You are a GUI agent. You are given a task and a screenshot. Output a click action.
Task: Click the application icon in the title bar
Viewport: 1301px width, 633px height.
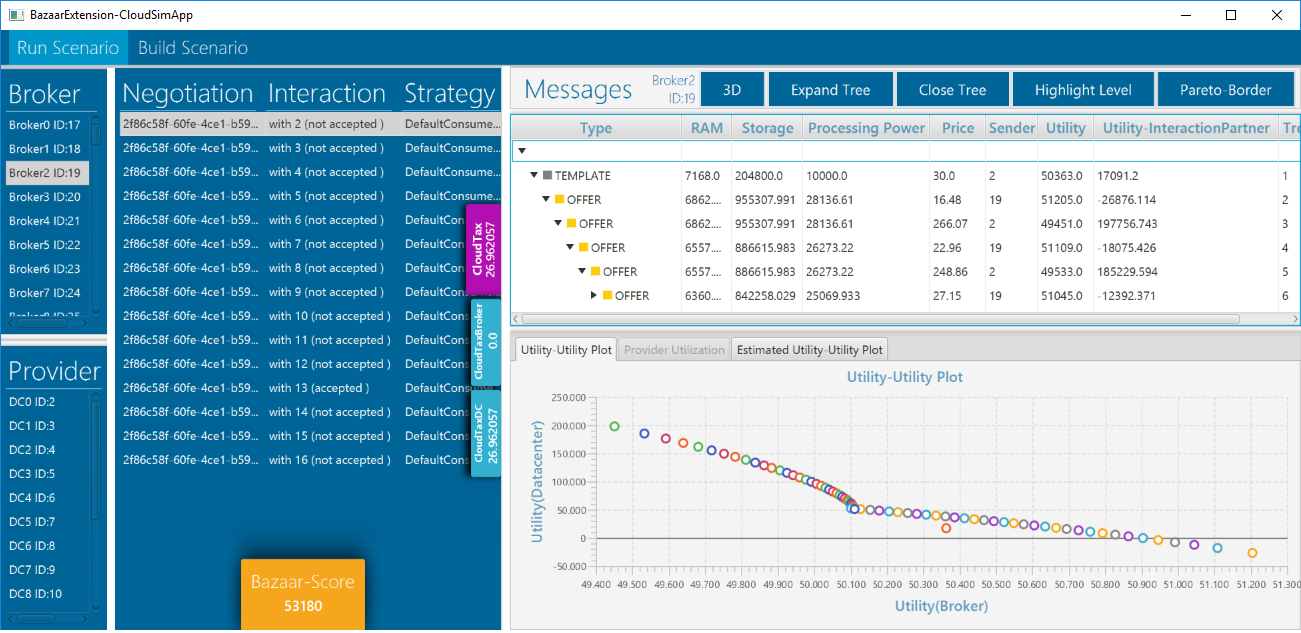click(x=16, y=15)
